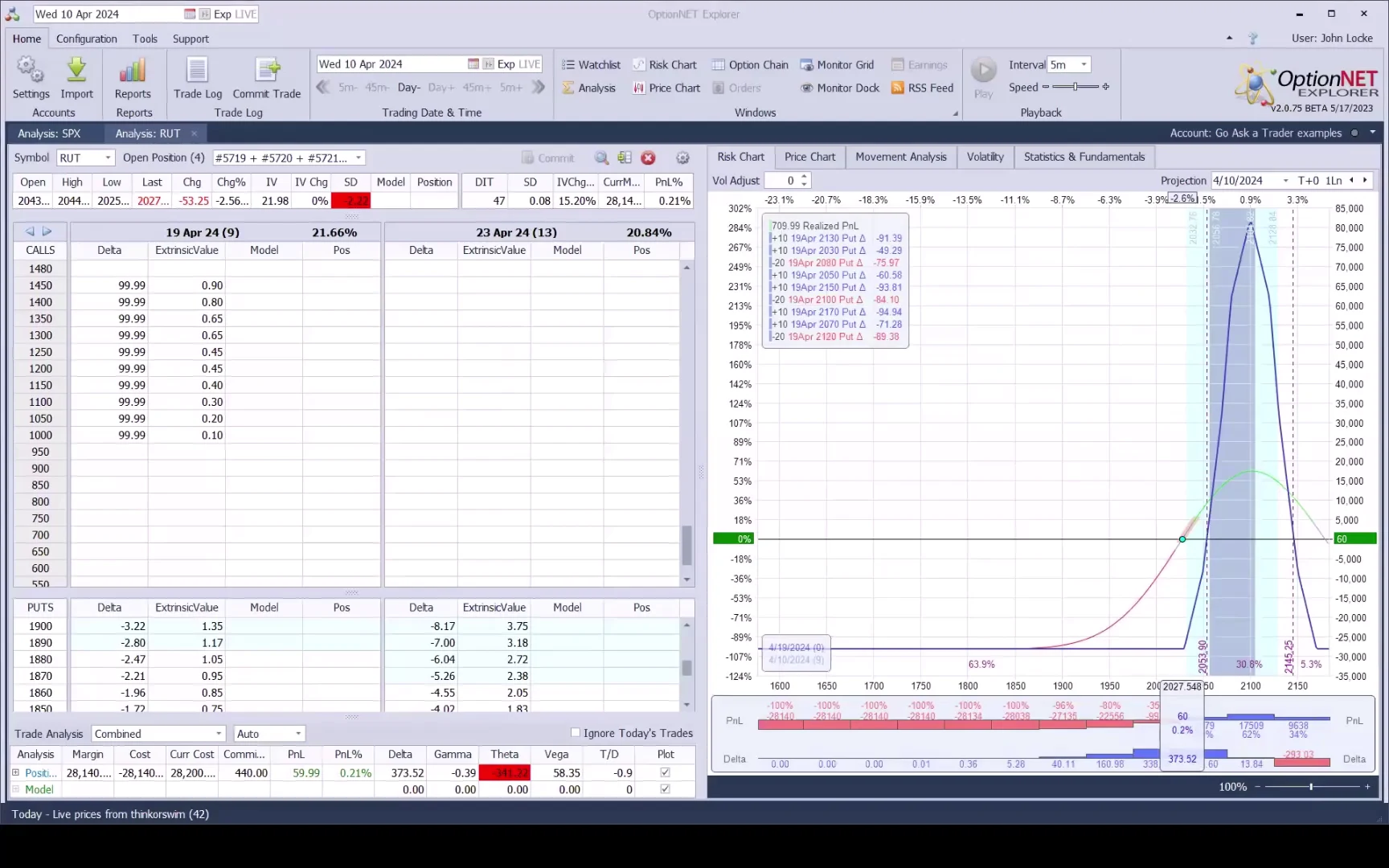Shift projection line left with small arrow
The height and width of the screenshot is (868, 1389).
[x=1351, y=180]
